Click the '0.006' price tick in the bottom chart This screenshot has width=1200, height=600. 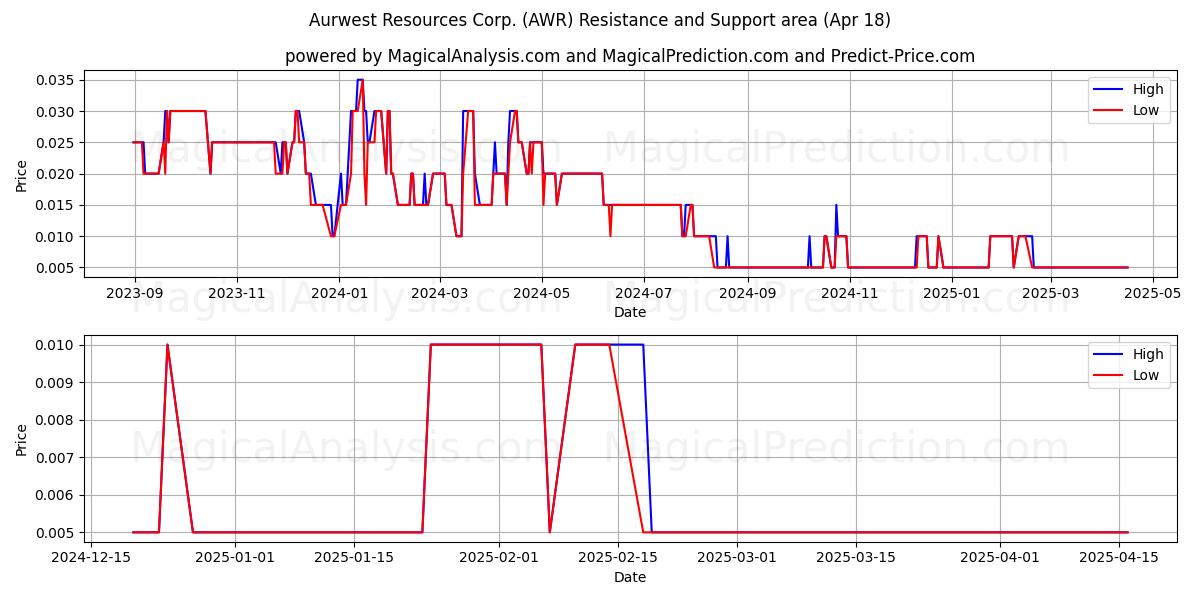click(57, 495)
